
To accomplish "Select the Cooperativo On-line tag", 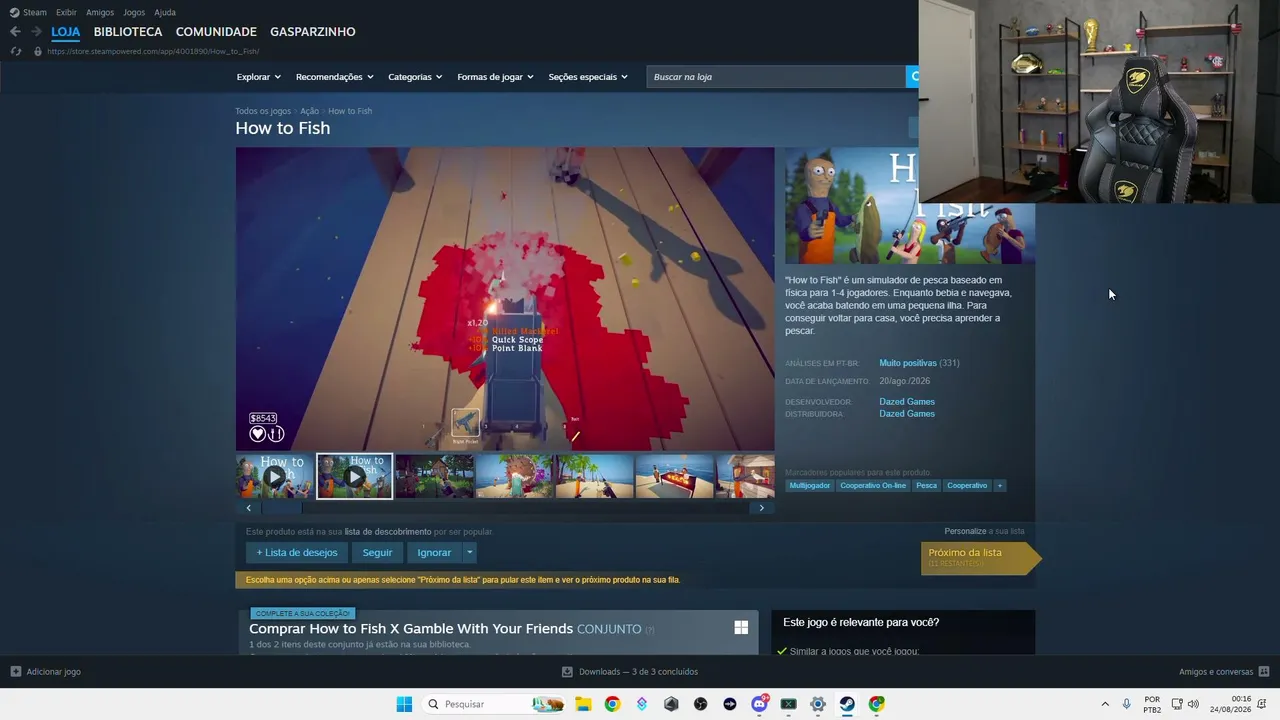I will 873,486.
